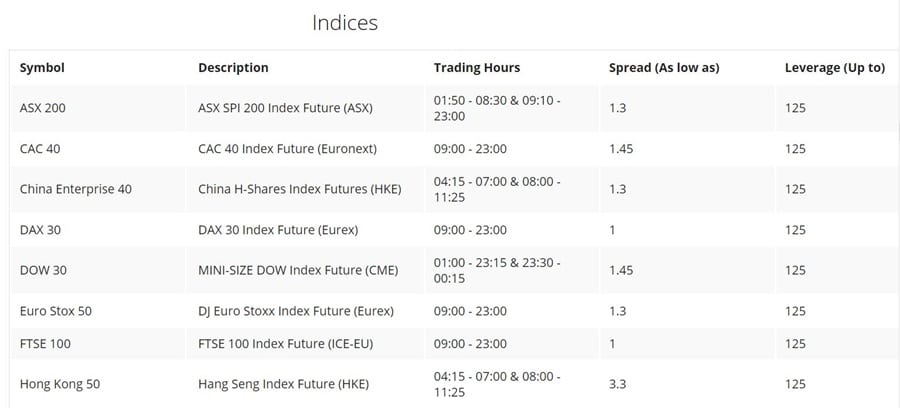Image resolution: width=900 pixels, height=408 pixels.
Task: Click the Spread (As low as) header
Action: [x=664, y=68]
